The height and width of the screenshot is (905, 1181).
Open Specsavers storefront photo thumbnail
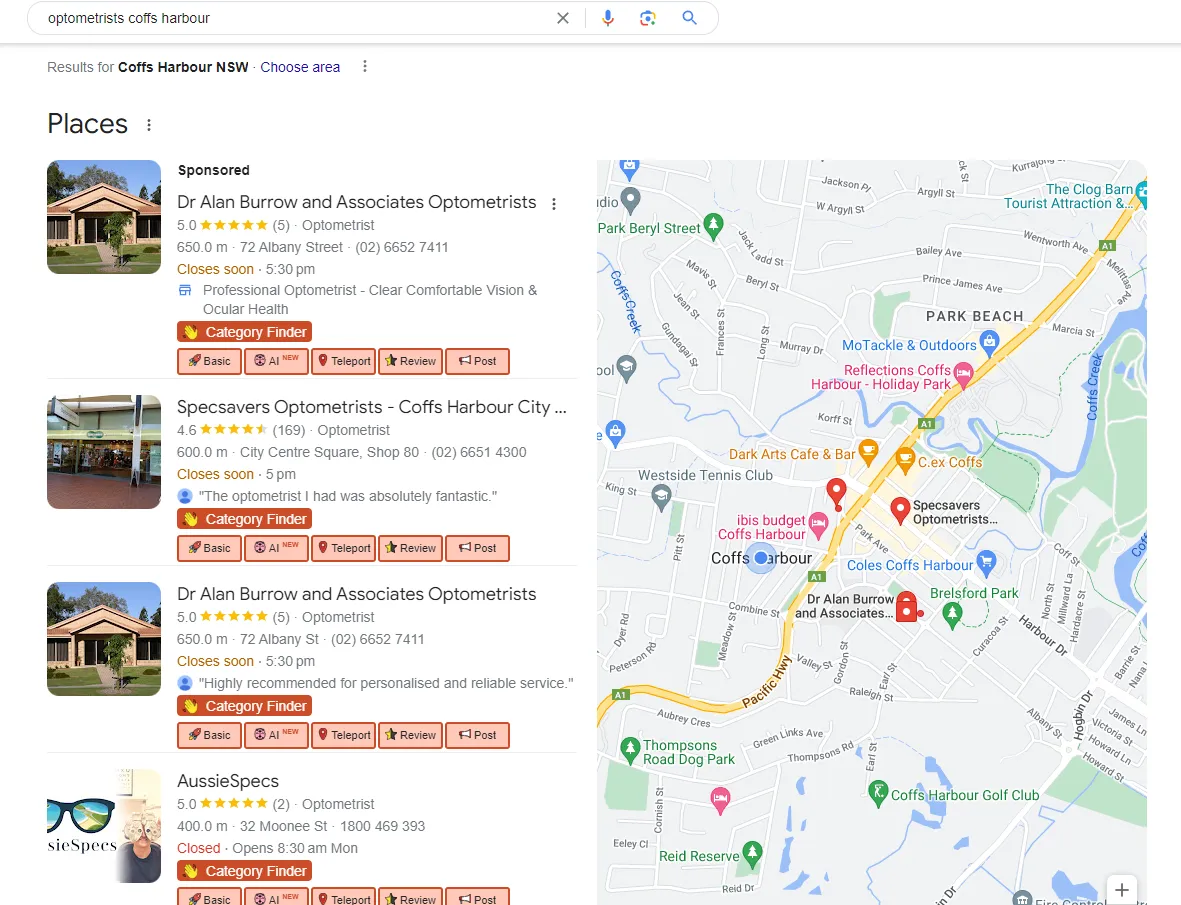tap(104, 452)
